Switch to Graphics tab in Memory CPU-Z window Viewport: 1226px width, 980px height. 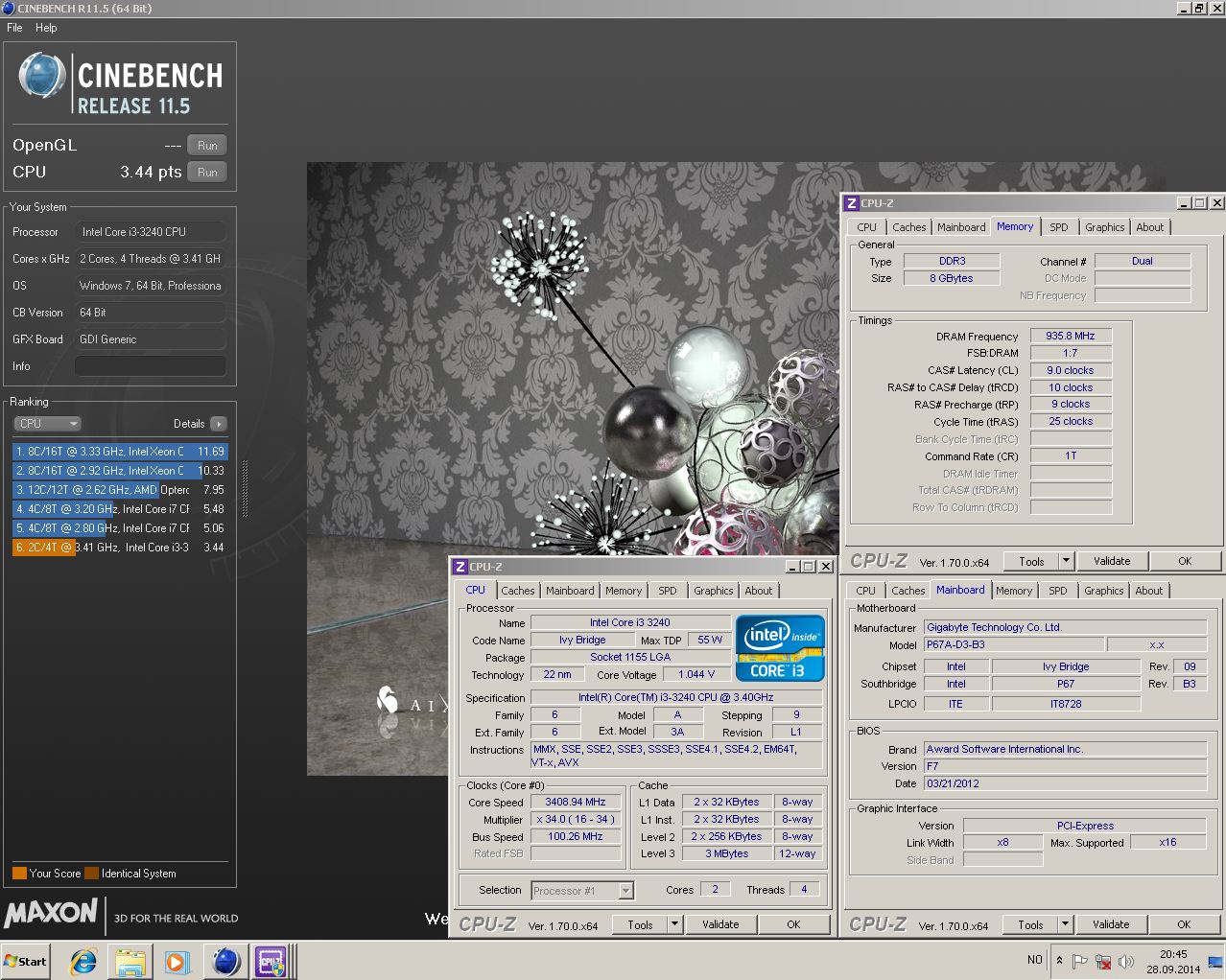pyautogui.click(x=1104, y=227)
